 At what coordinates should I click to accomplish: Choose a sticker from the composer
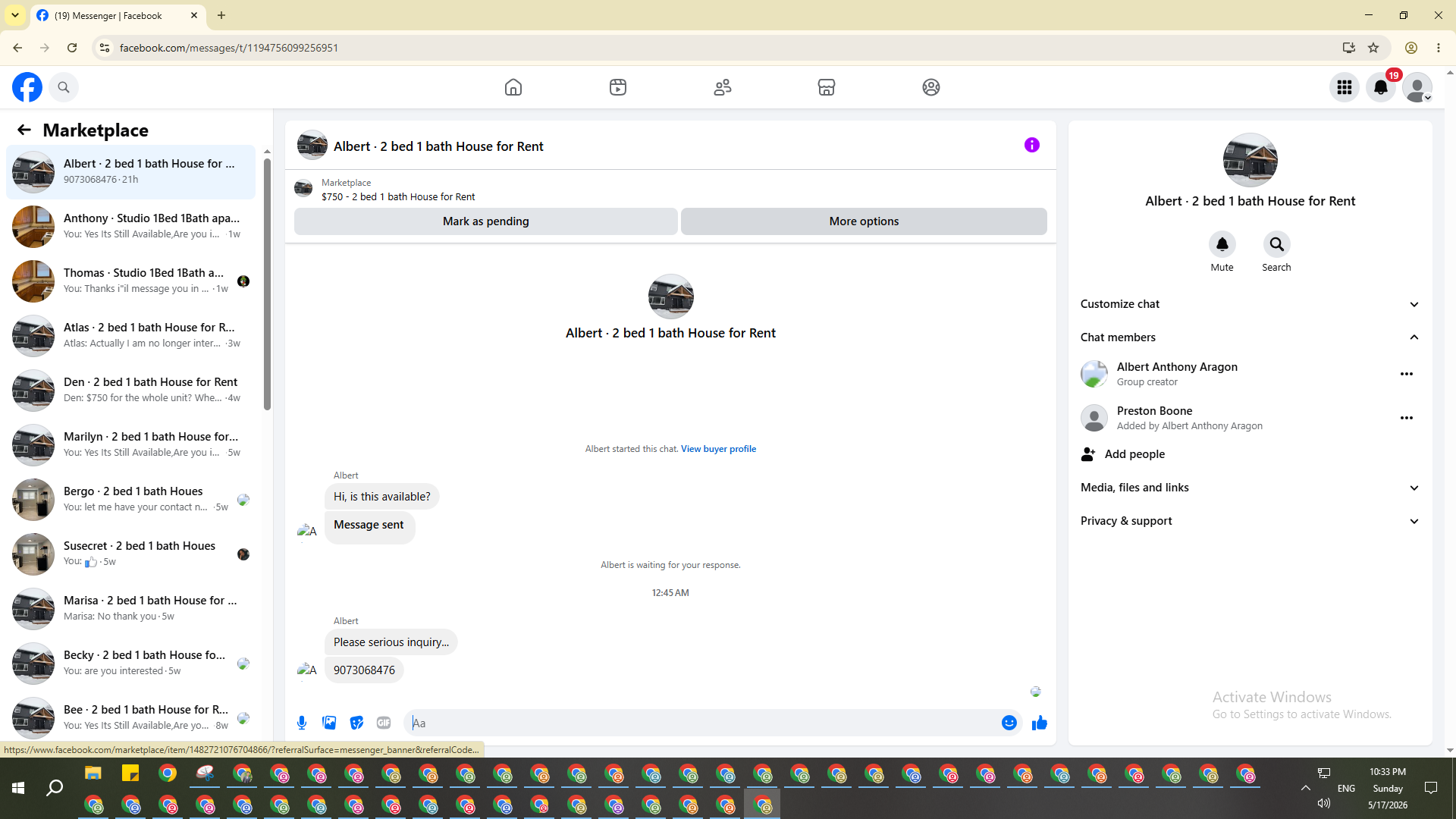tap(356, 723)
